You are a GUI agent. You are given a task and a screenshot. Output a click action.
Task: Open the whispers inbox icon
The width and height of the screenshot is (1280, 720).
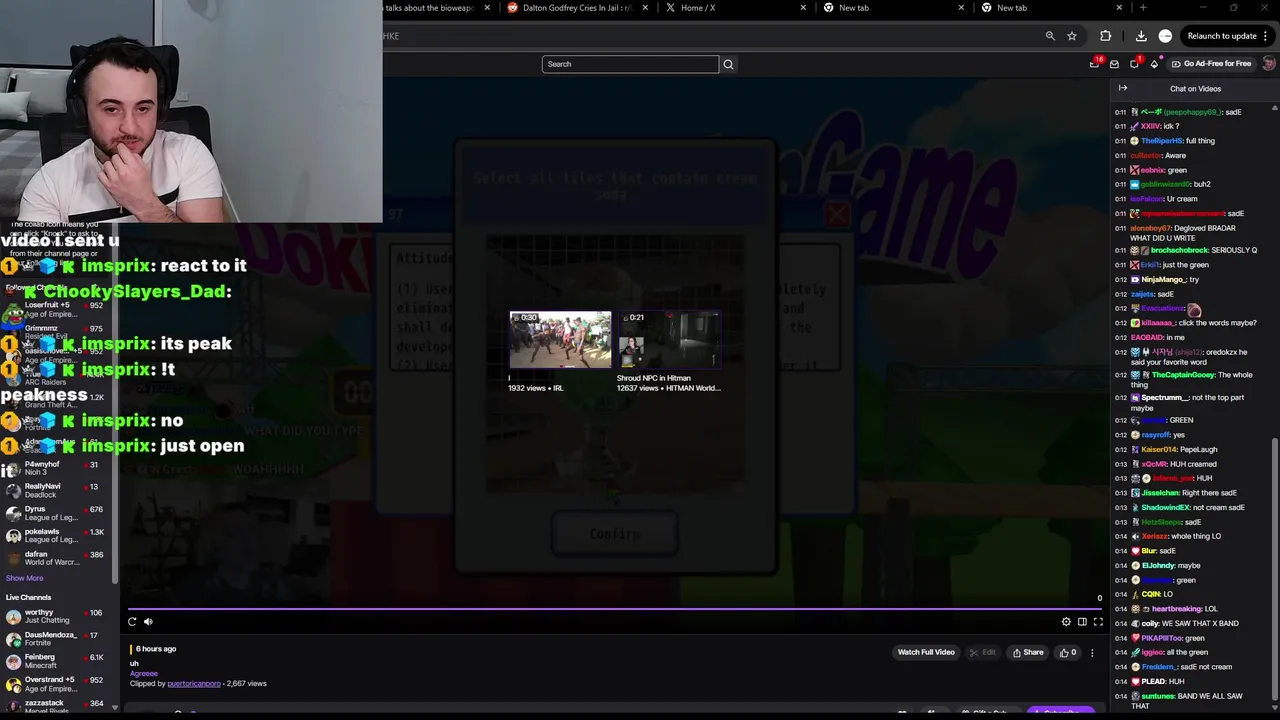click(x=1114, y=64)
